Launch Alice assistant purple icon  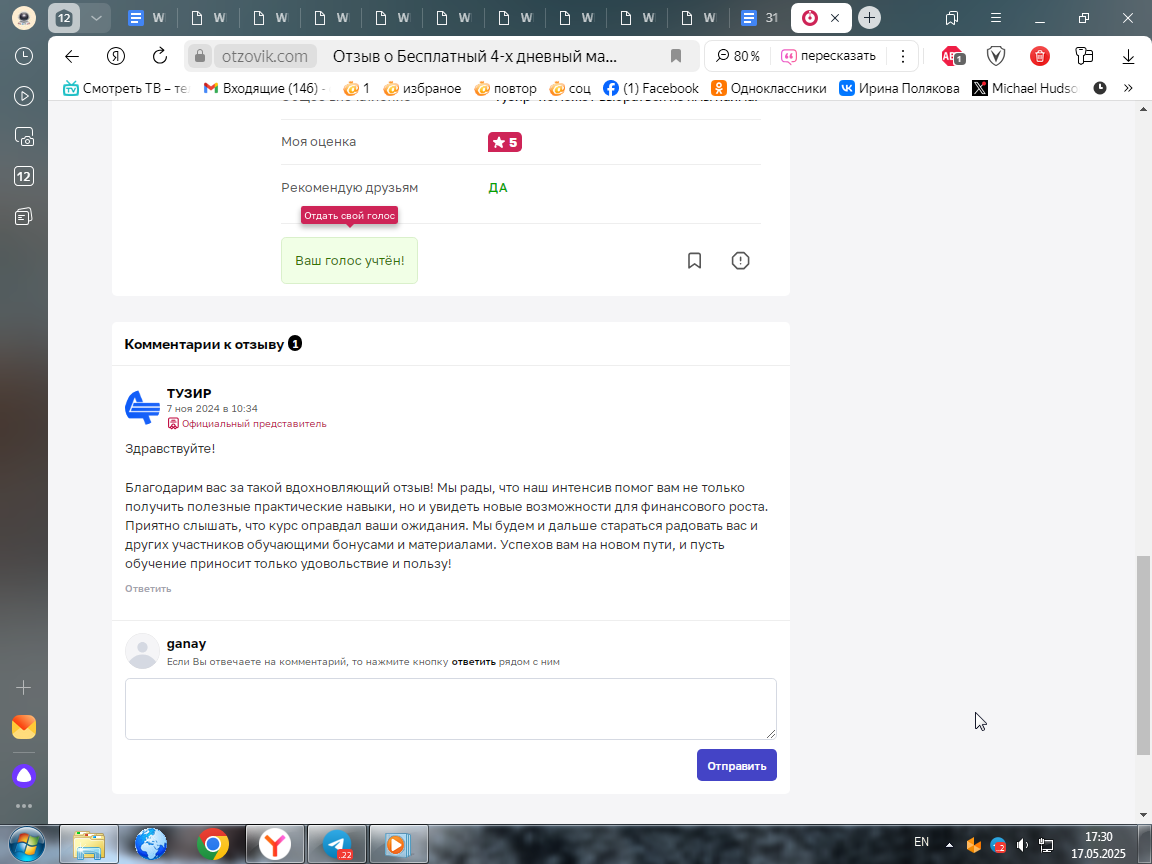click(x=24, y=775)
